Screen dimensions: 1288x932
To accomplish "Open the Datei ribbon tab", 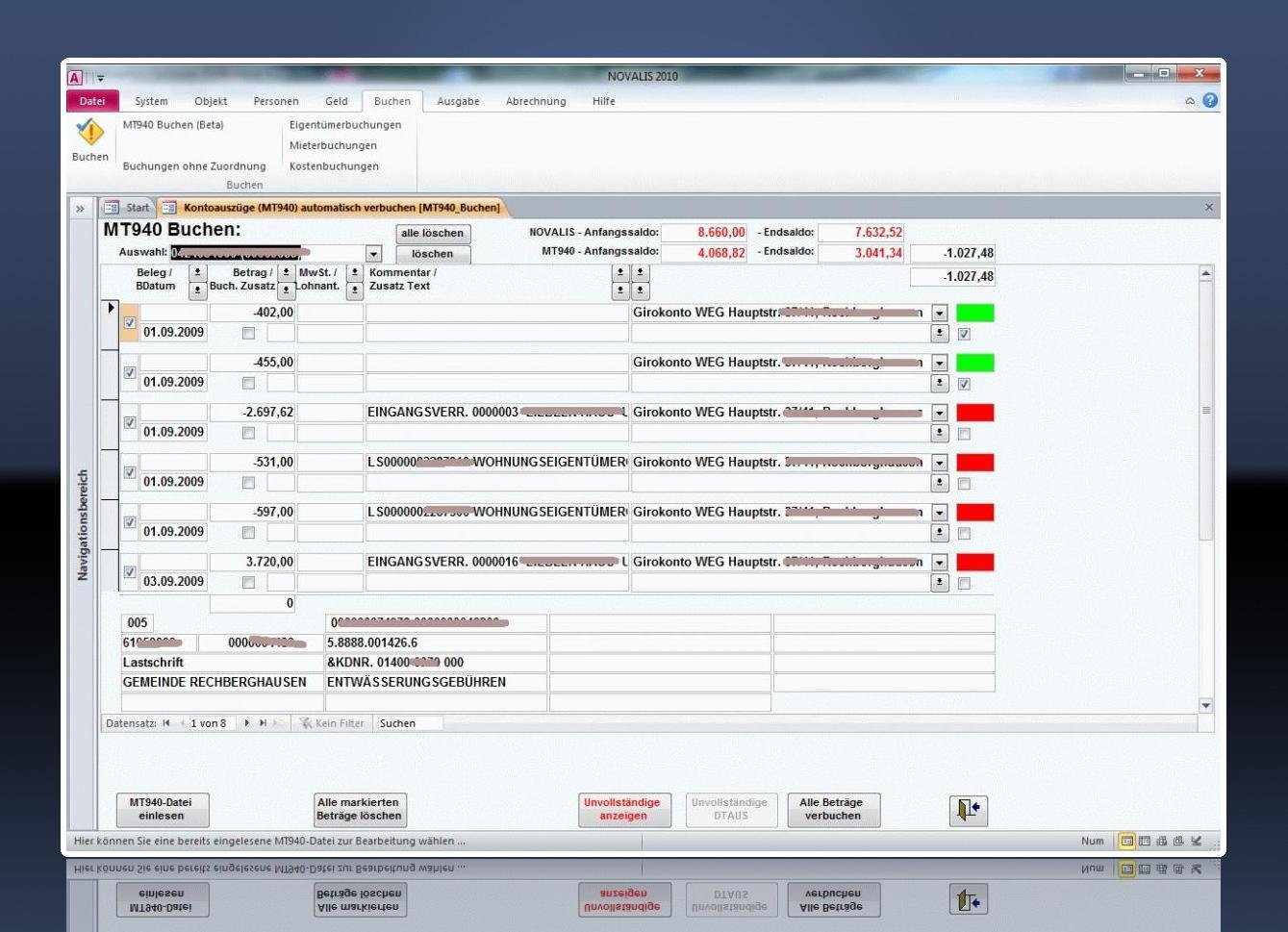I will pyautogui.click(x=92, y=101).
